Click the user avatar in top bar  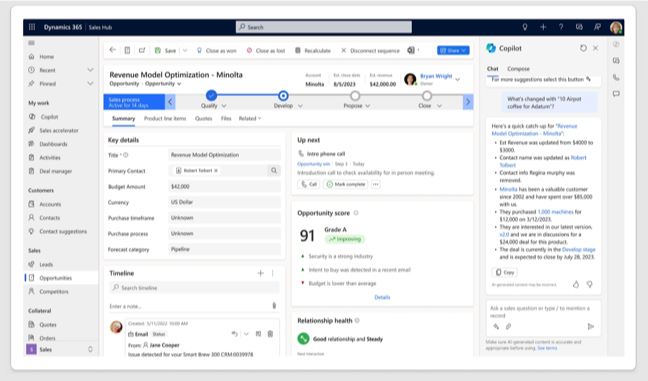pos(616,27)
